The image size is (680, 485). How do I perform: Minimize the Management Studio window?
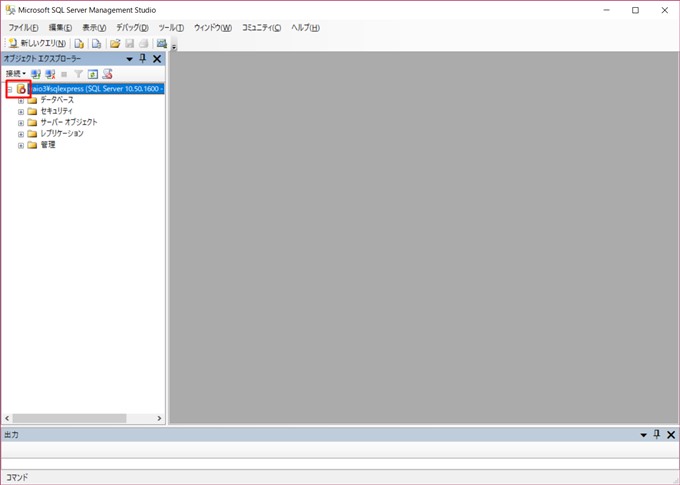point(607,10)
